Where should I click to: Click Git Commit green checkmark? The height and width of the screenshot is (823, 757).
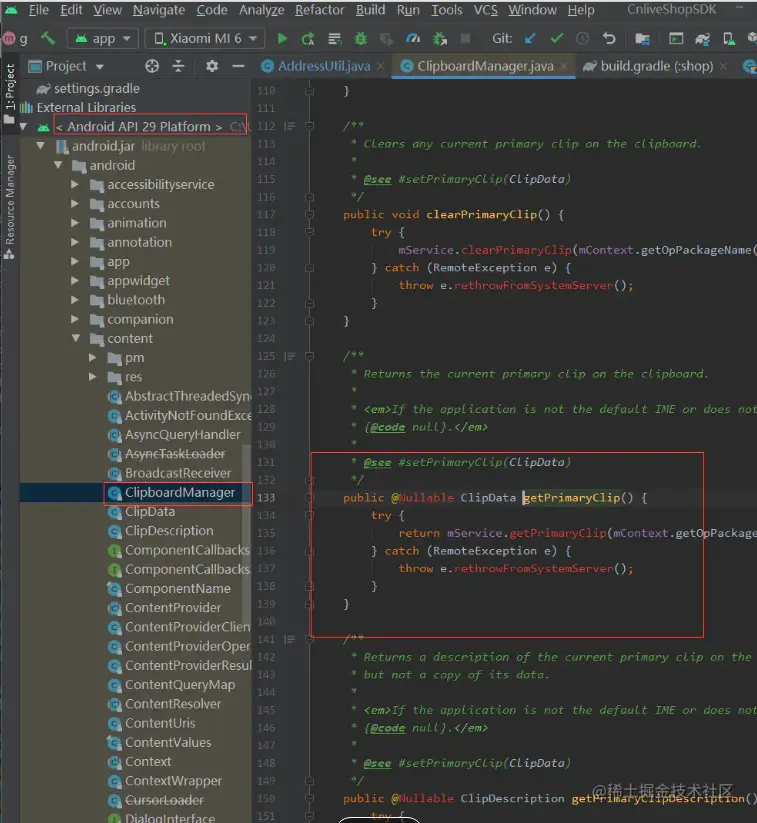(556, 38)
